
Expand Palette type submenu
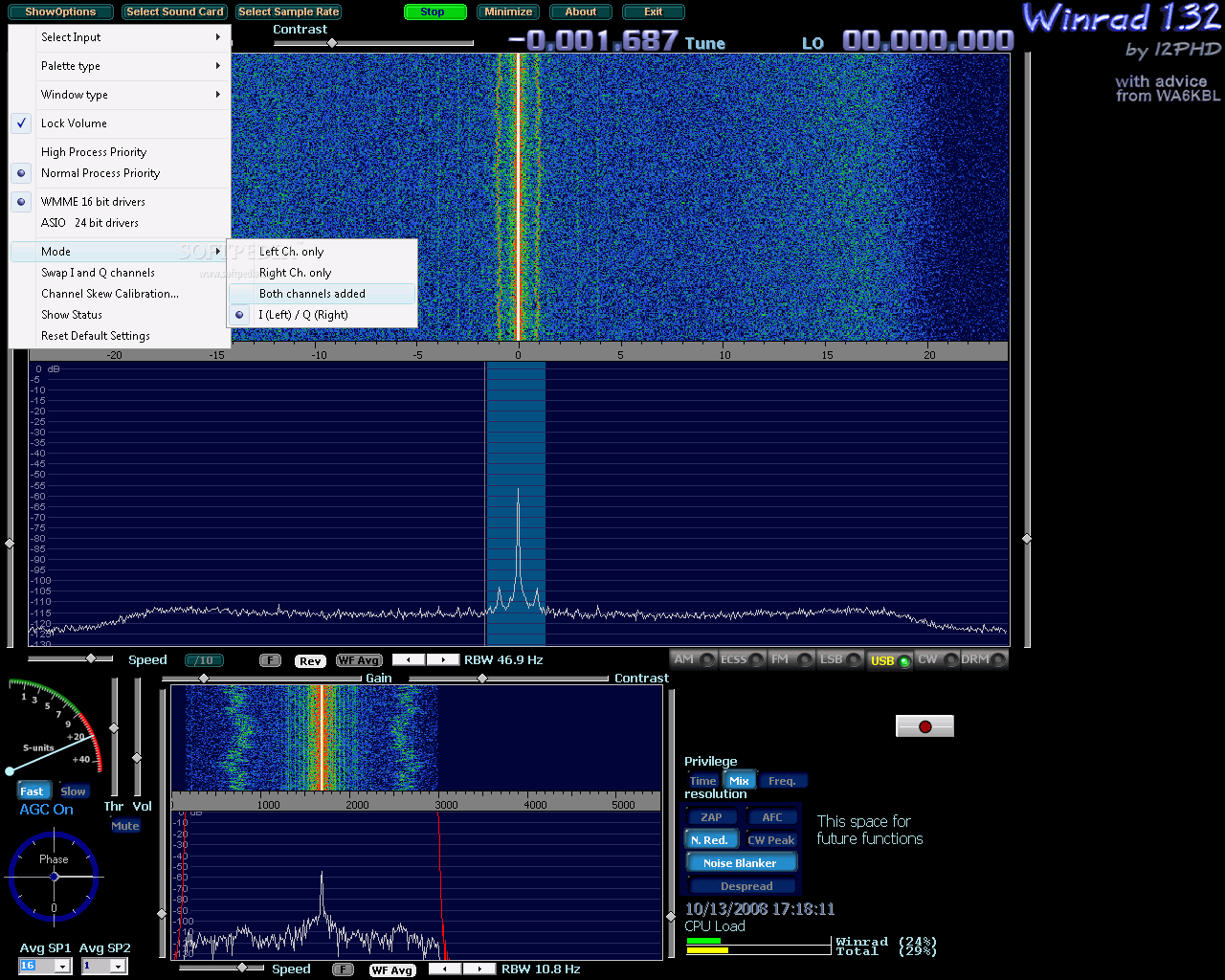click(x=120, y=66)
